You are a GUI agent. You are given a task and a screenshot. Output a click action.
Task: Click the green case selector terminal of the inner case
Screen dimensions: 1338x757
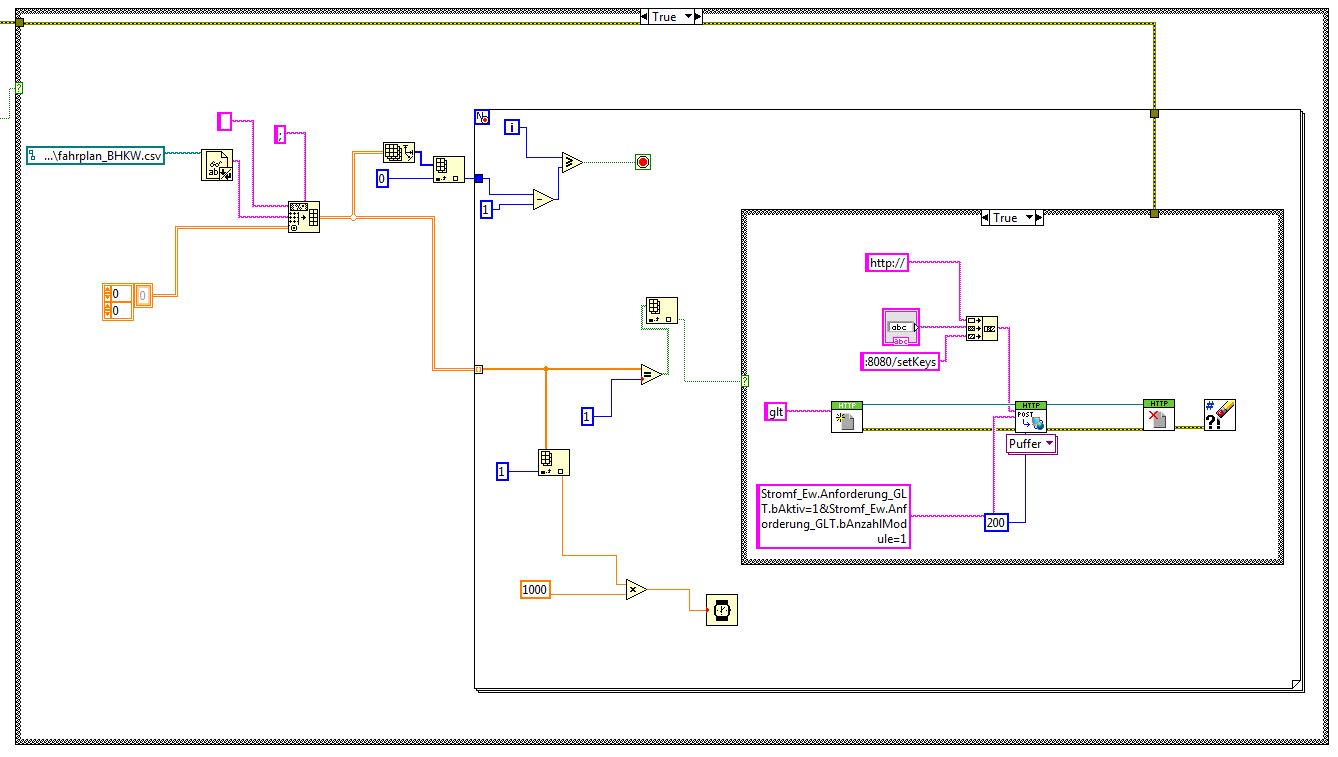click(745, 381)
